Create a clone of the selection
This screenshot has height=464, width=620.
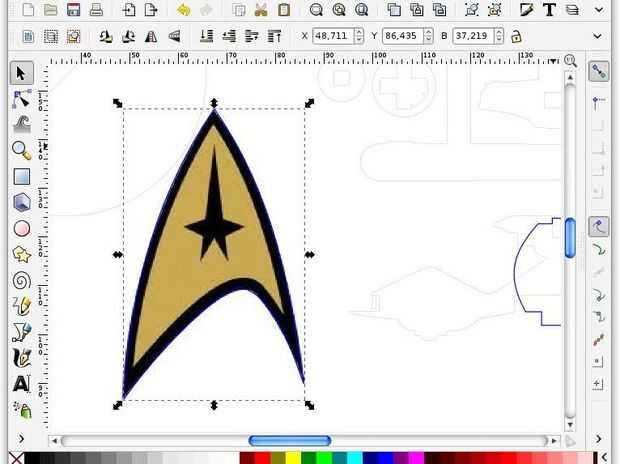(416, 9)
